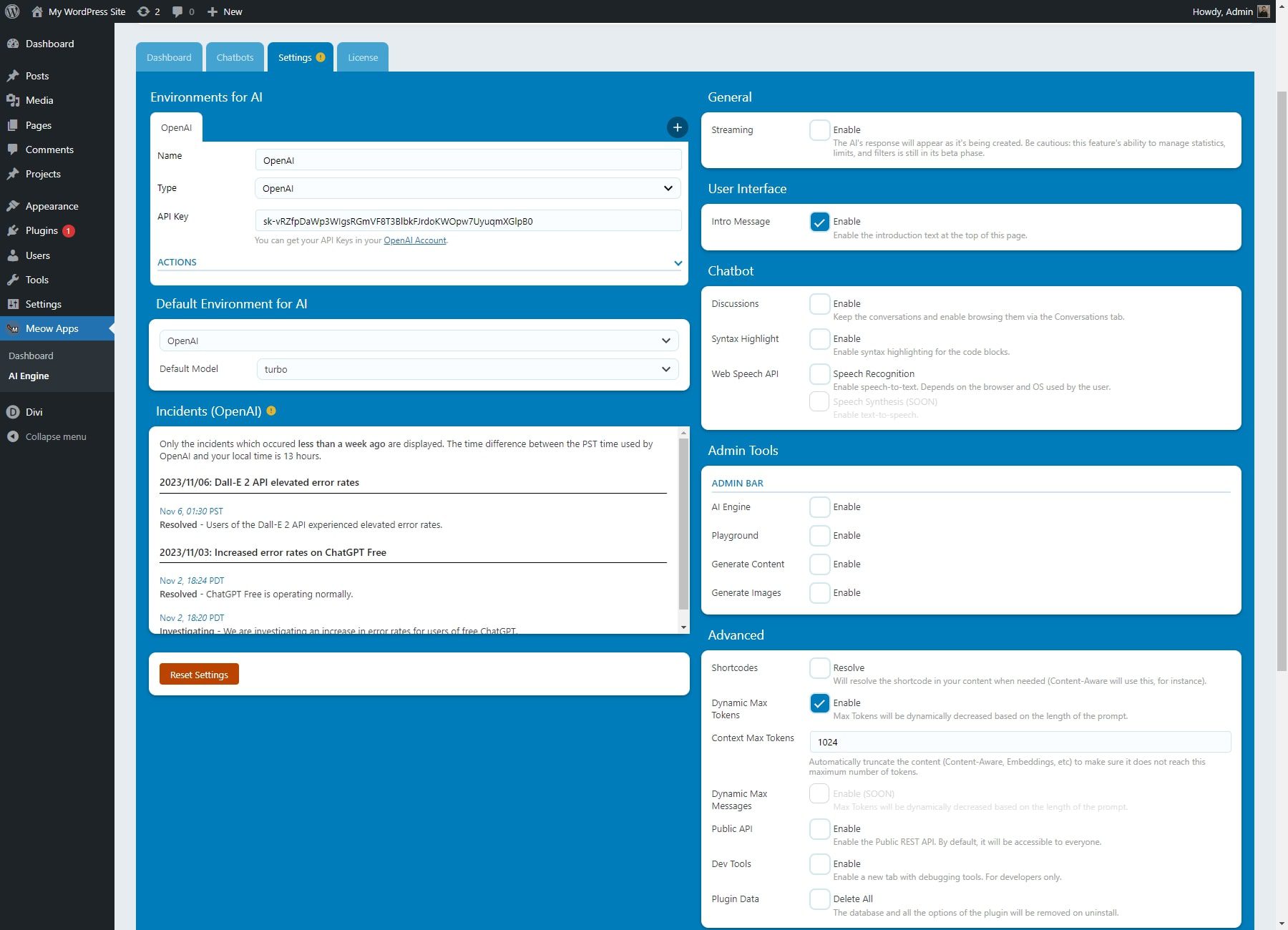
Task: Click the Reset Settings button
Action: tap(199, 675)
